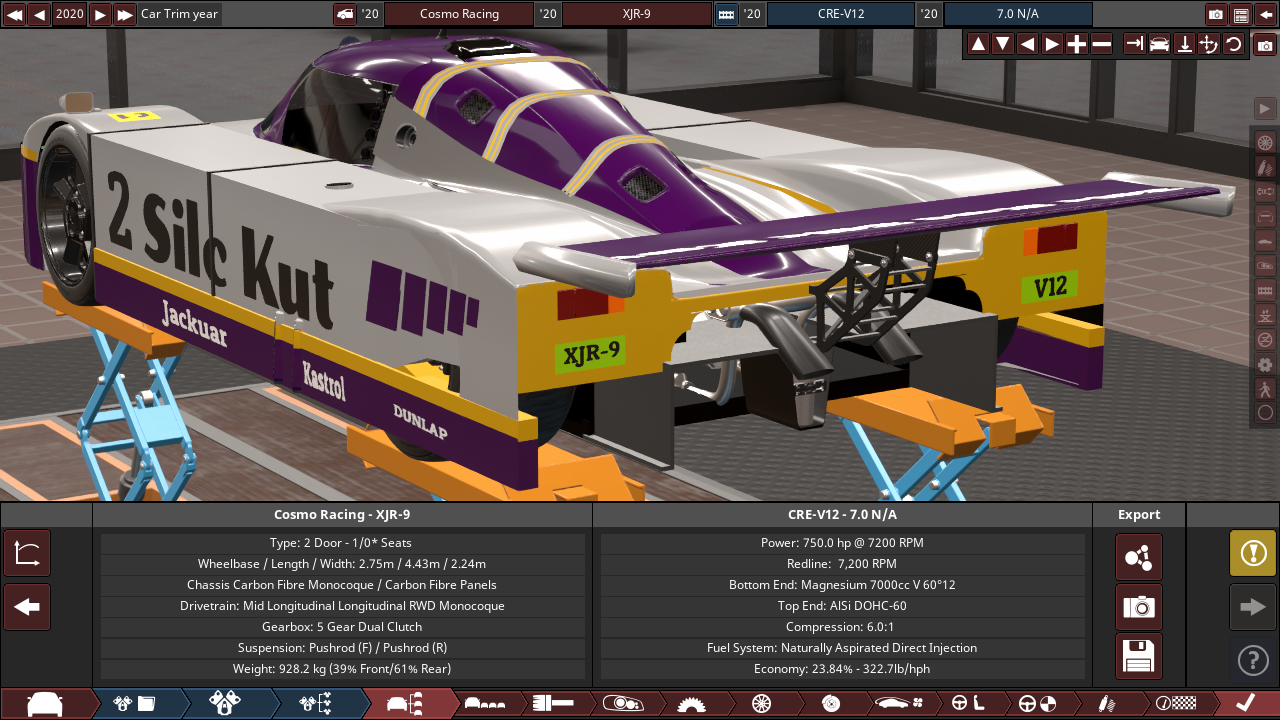Image resolution: width=1280 pixels, height=720 pixels.
Task: Open the detail list icon in the top bar
Action: pos(1241,14)
